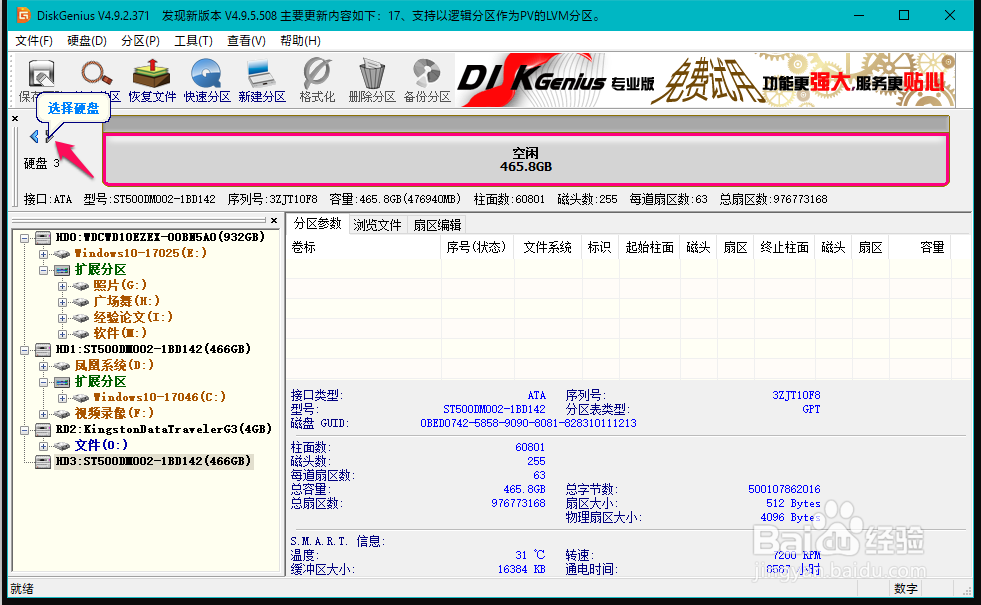Viewport: 981px width, 605px height.
Task: Select the 465.8GB 空闲 free space bar
Action: 526,160
